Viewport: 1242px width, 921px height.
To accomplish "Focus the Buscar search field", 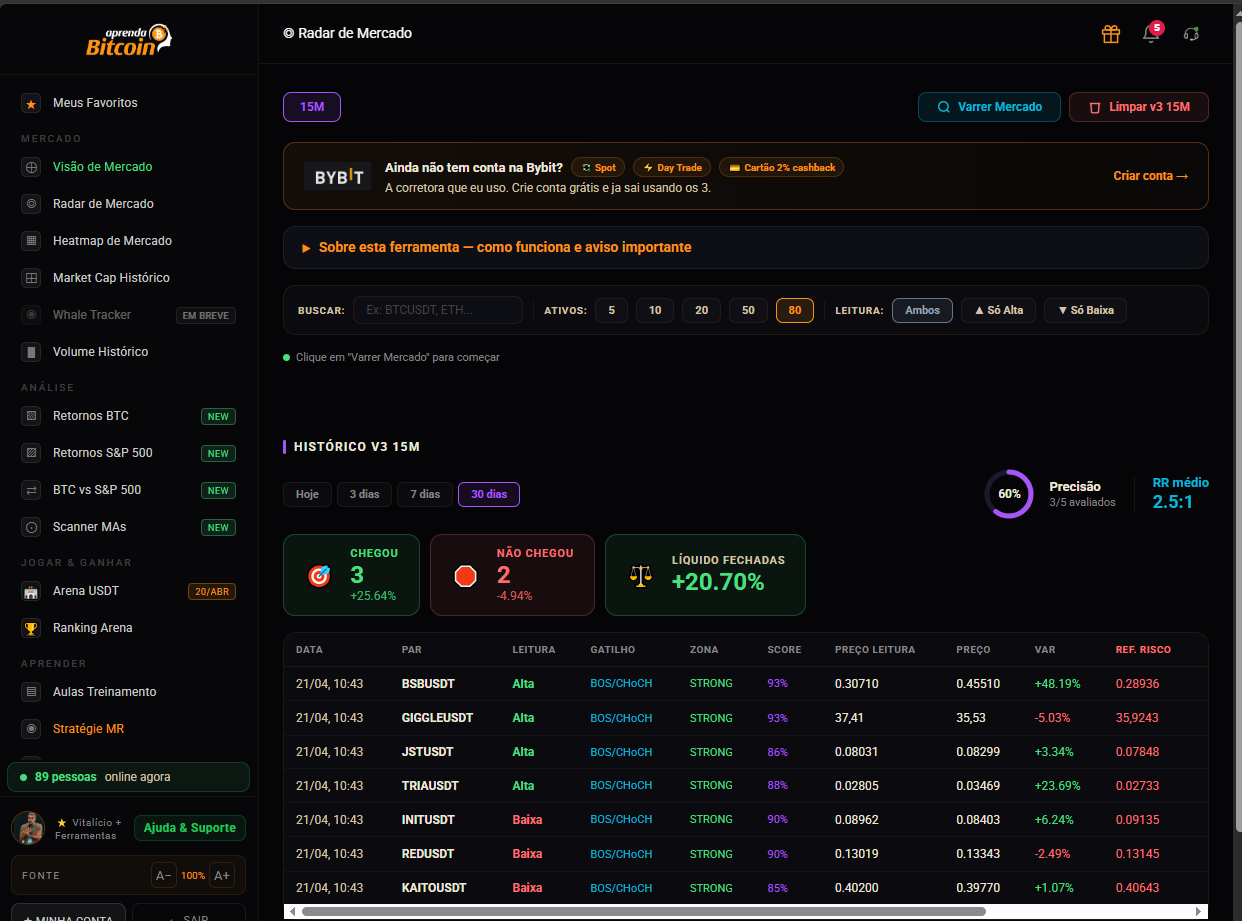I will click(438, 310).
